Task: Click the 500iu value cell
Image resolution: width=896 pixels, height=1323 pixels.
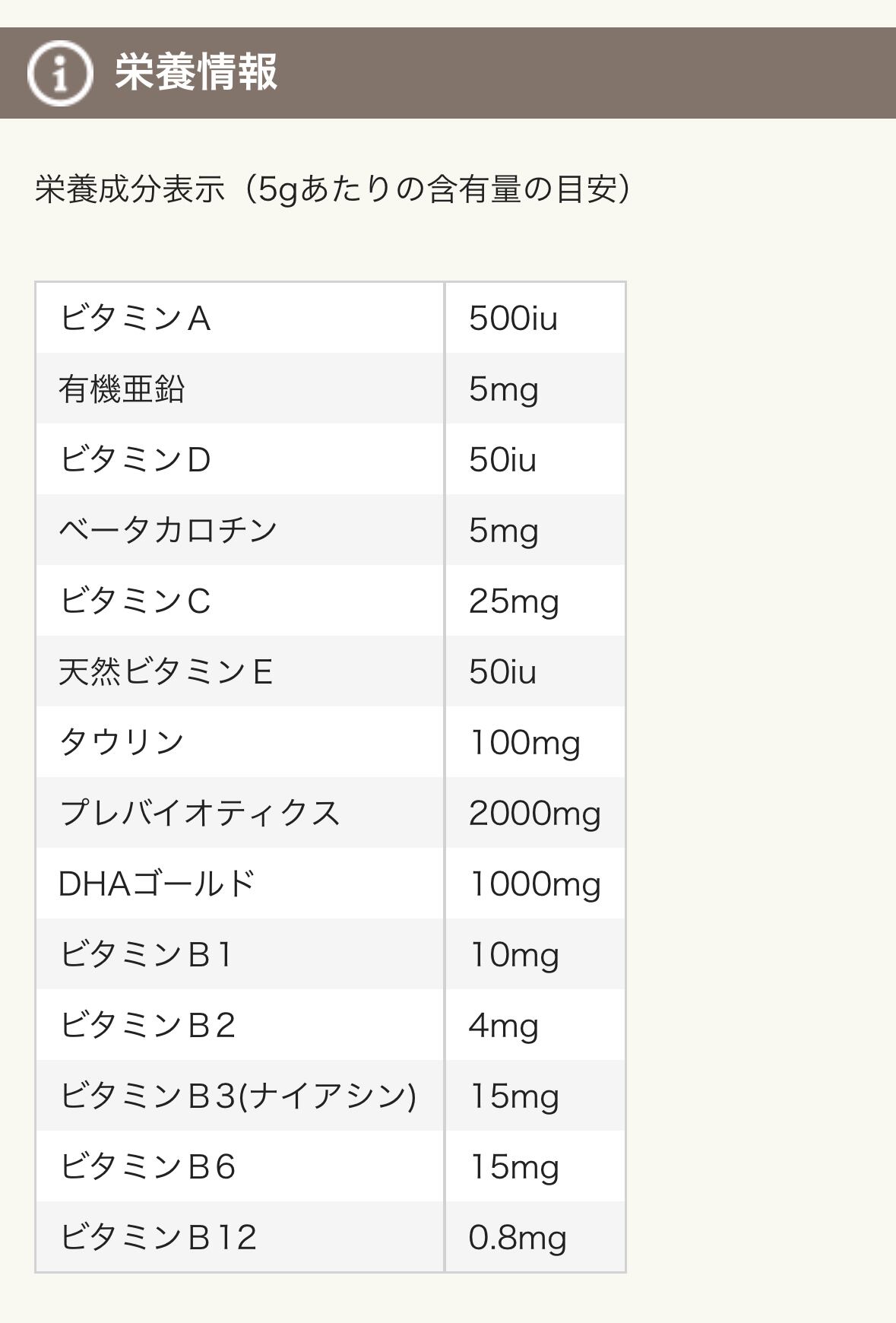Action: [513, 318]
